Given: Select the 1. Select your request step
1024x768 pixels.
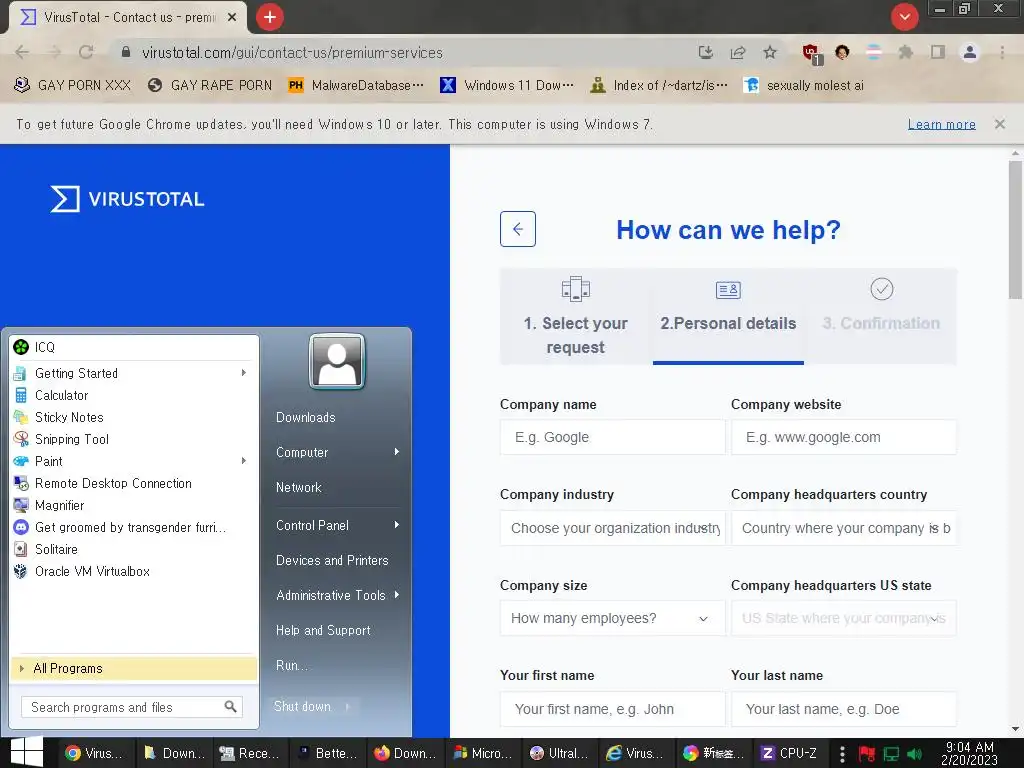Looking at the screenshot, I should point(575,317).
